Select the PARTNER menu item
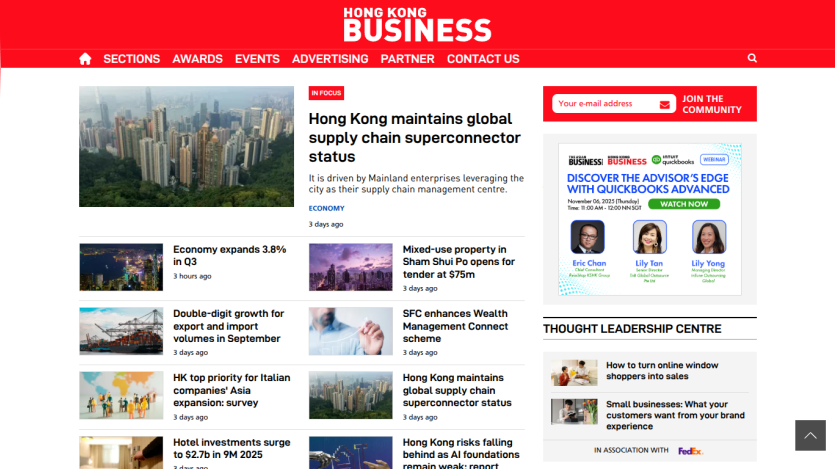Viewport: 835px width, 469px height. point(407,59)
